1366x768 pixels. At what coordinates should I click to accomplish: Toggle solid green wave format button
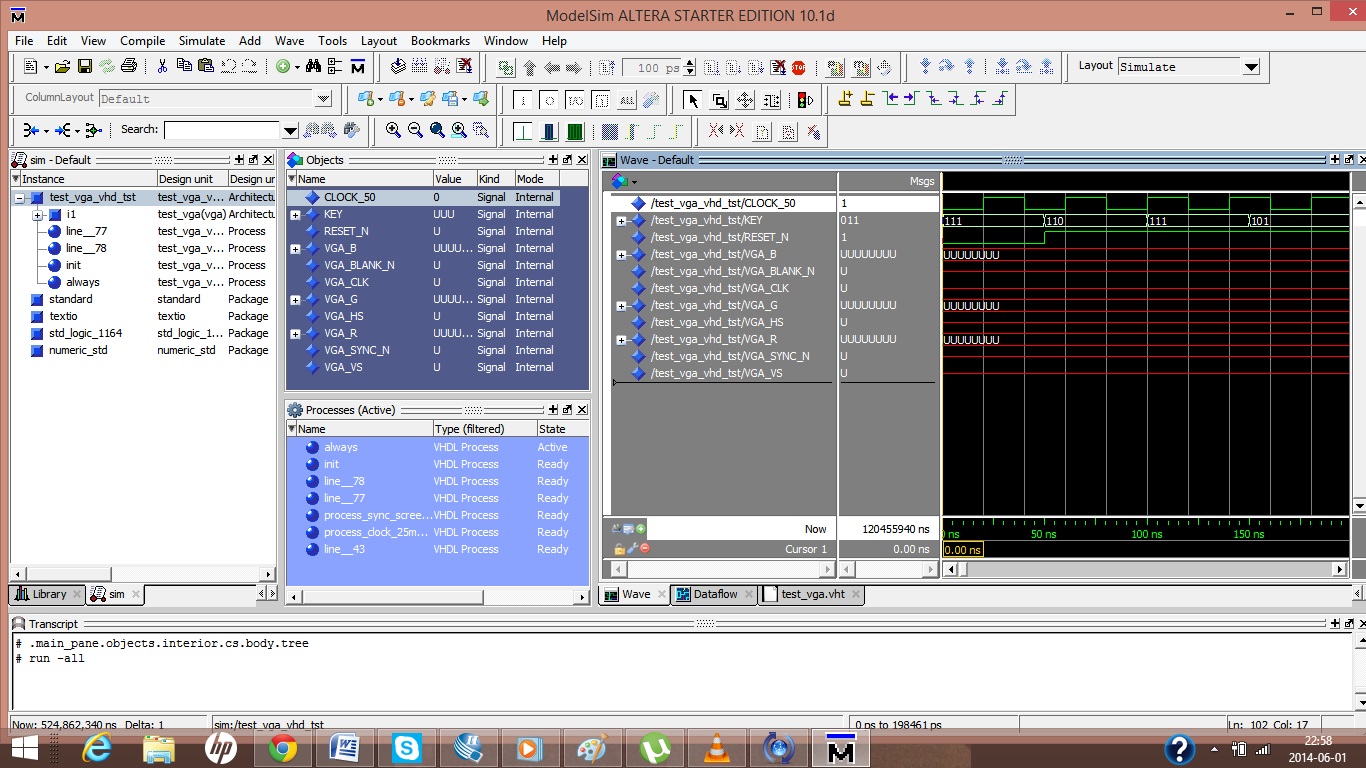tap(575, 131)
